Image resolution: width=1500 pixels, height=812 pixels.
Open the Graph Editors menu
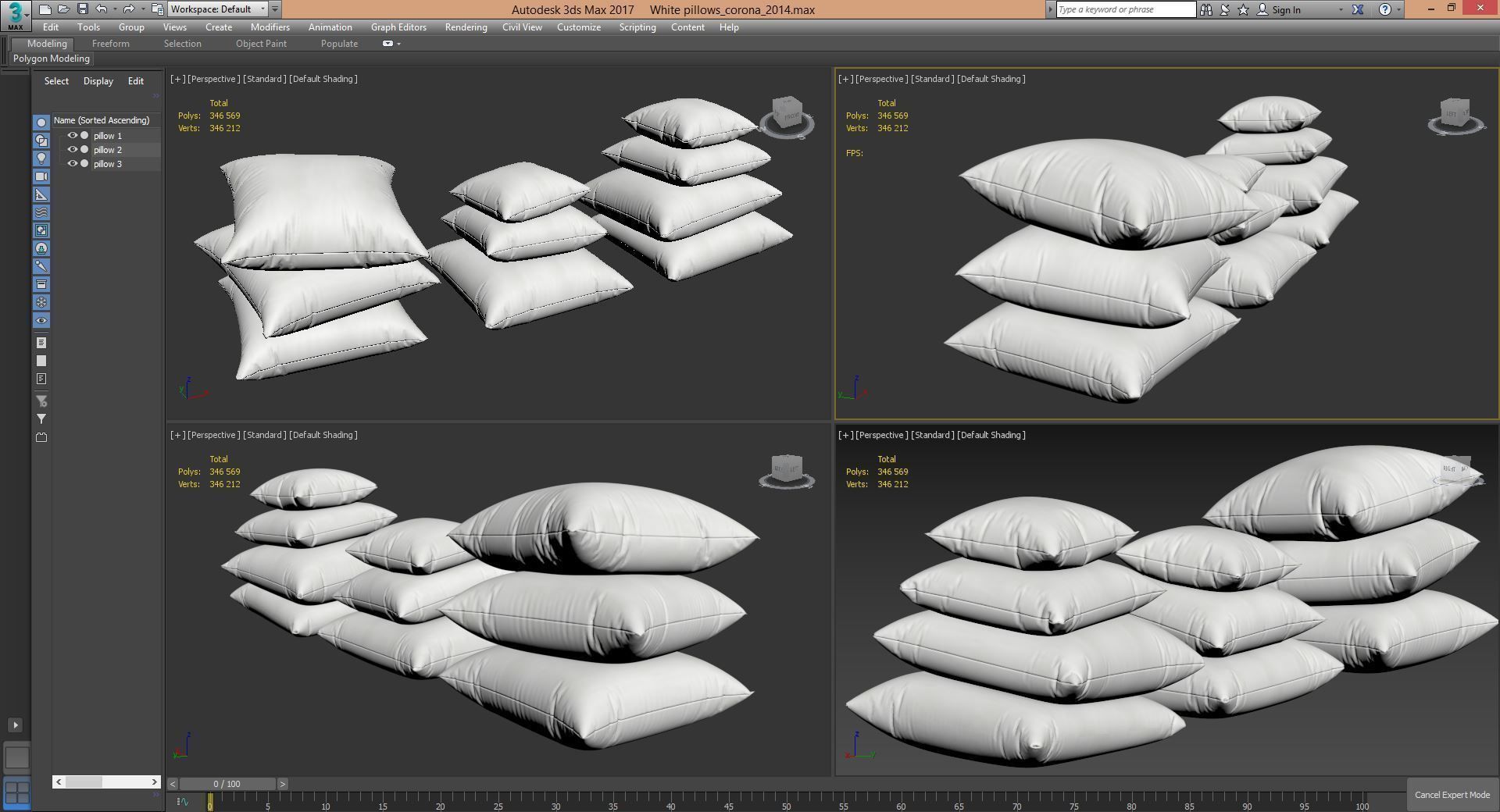click(x=398, y=27)
